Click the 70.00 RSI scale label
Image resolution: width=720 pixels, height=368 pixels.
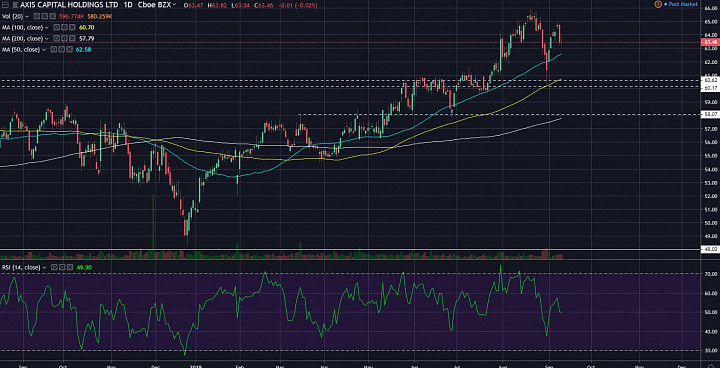[711, 274]
